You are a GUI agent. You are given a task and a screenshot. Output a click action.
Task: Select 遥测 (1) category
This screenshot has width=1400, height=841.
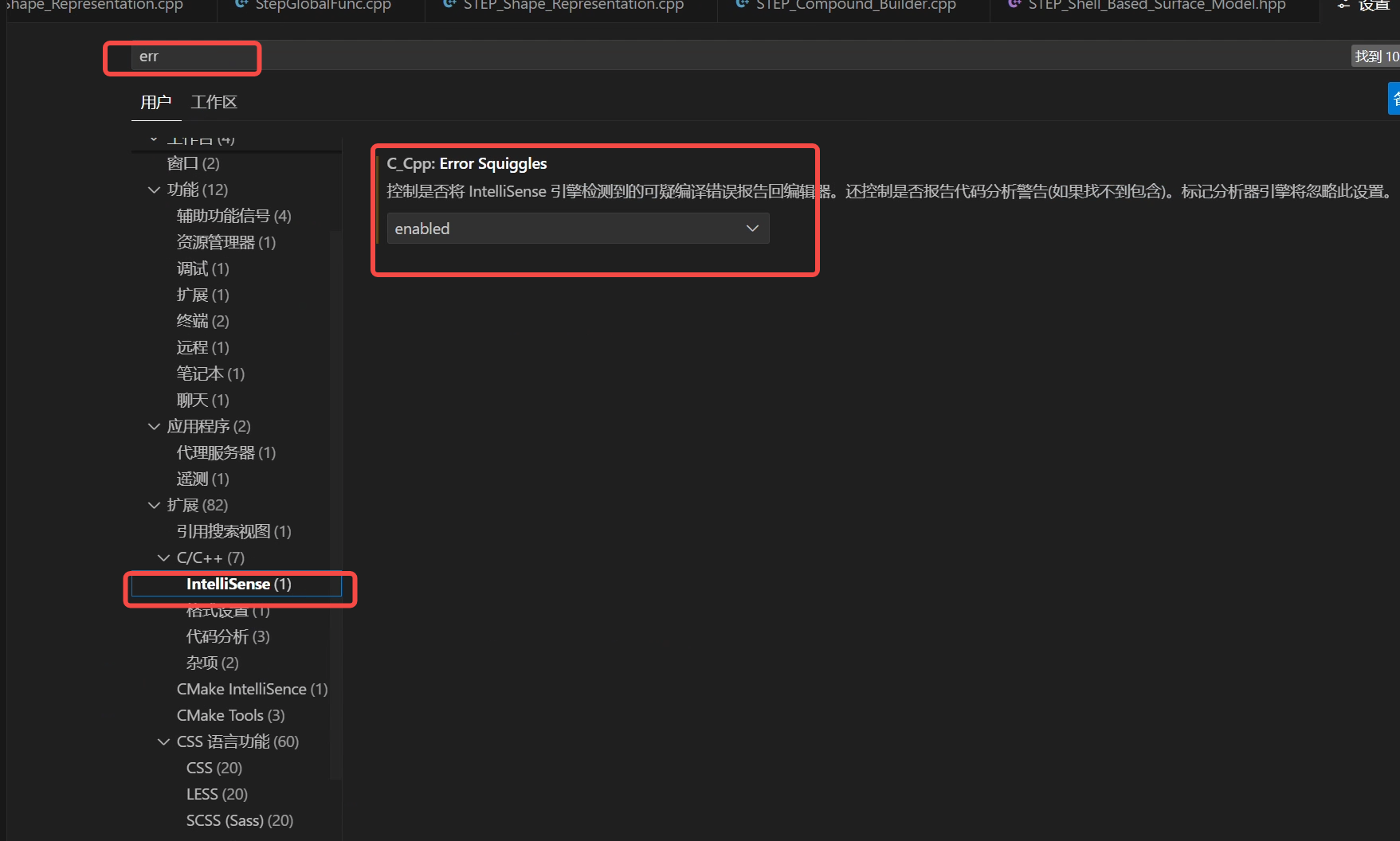click(203, 479)
